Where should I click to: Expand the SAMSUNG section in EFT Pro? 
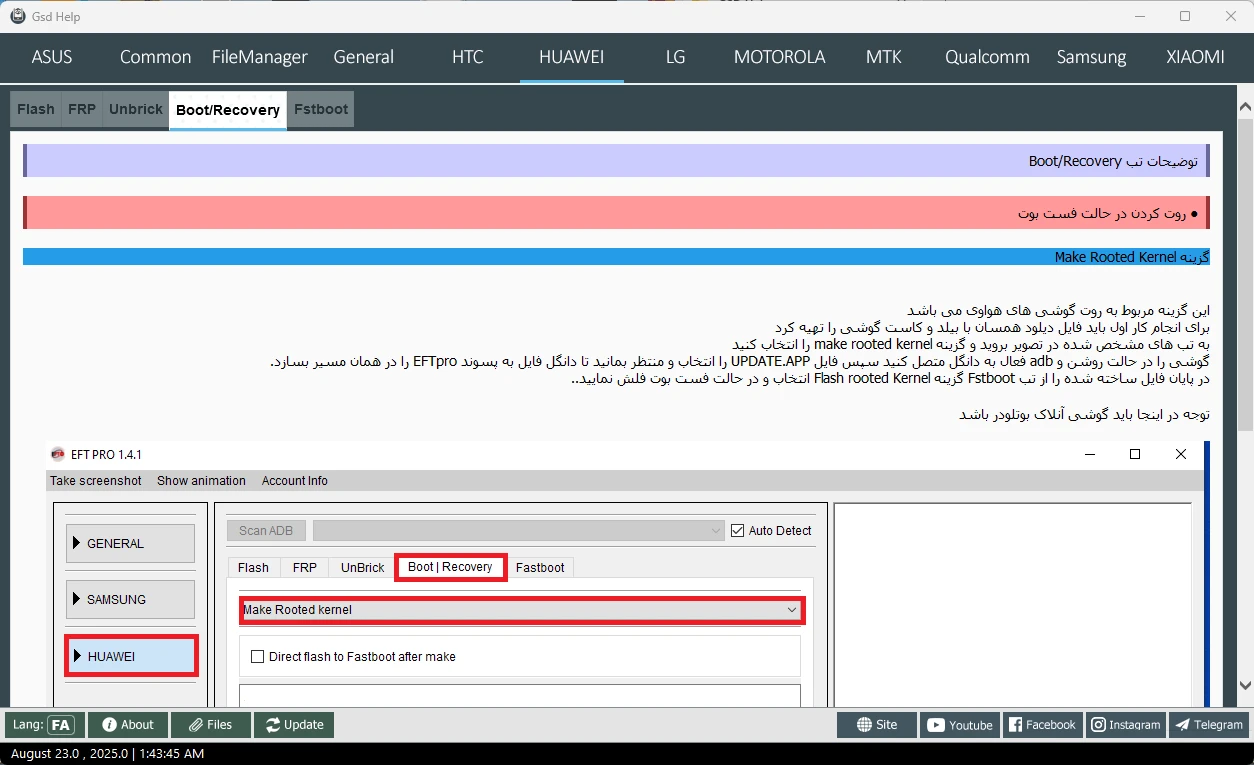point(130,600)
